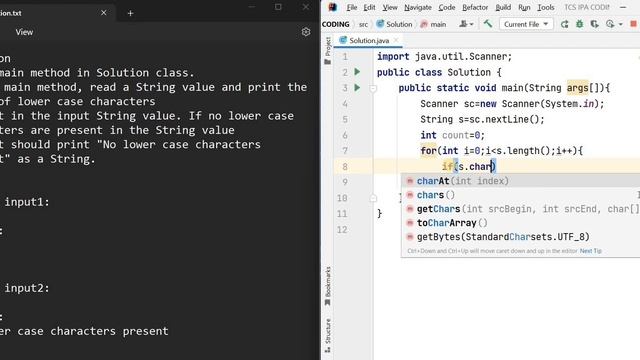Open the Navigate menu

[418, 7]
